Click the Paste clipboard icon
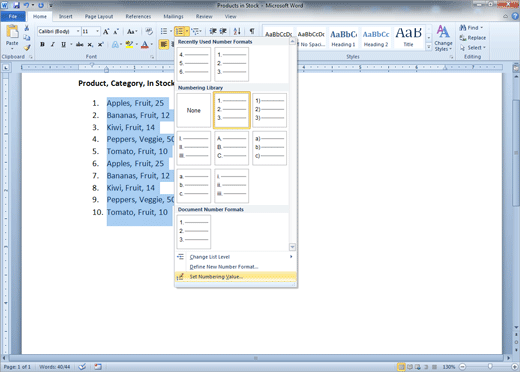 point(12,32)
